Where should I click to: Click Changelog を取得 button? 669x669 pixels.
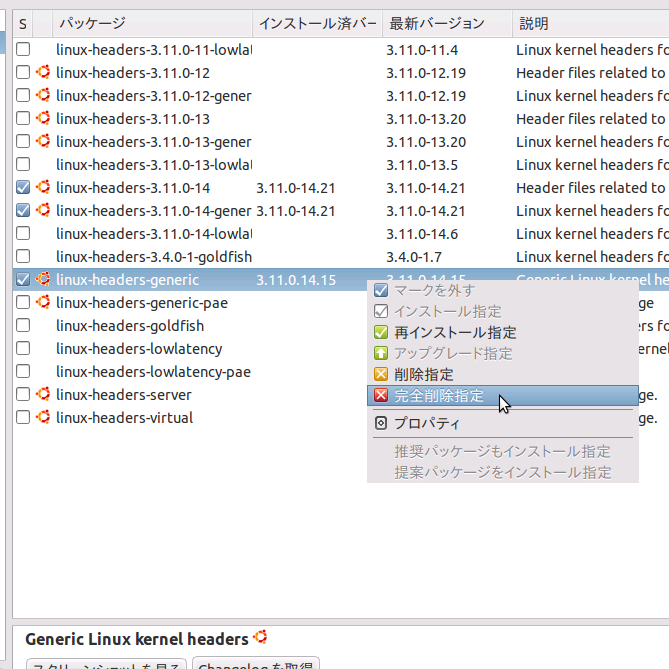[x=256, y=663]
